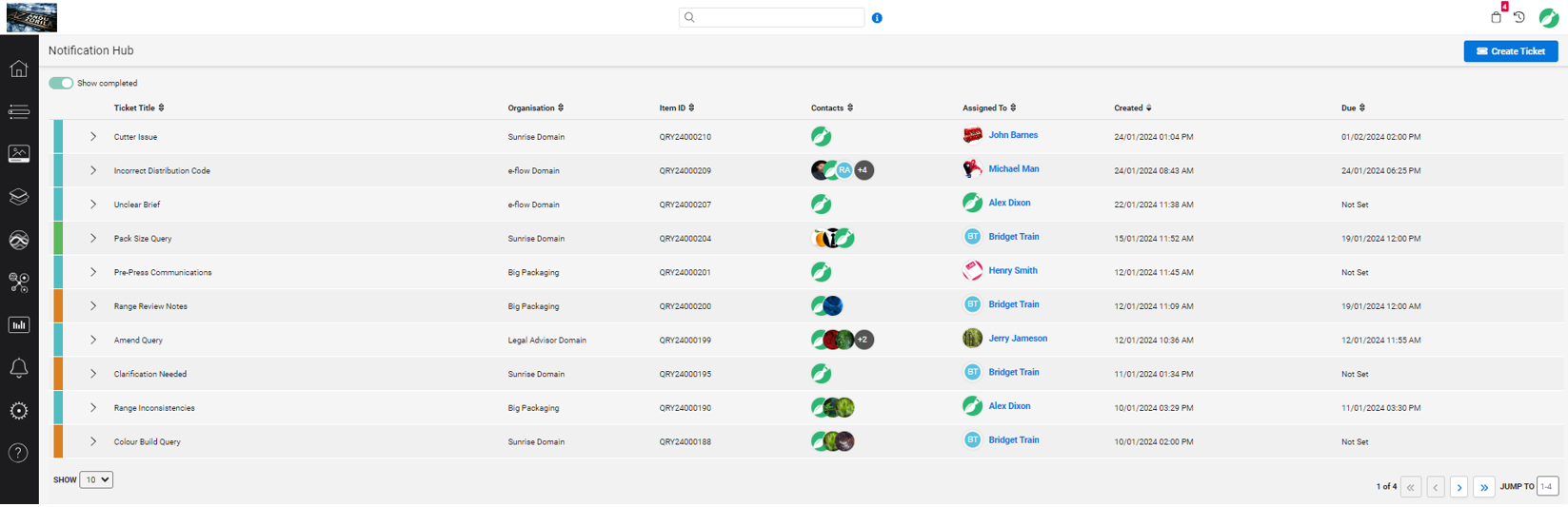
Task: Open the home icon in sidebar
Action: coord(19,68)
